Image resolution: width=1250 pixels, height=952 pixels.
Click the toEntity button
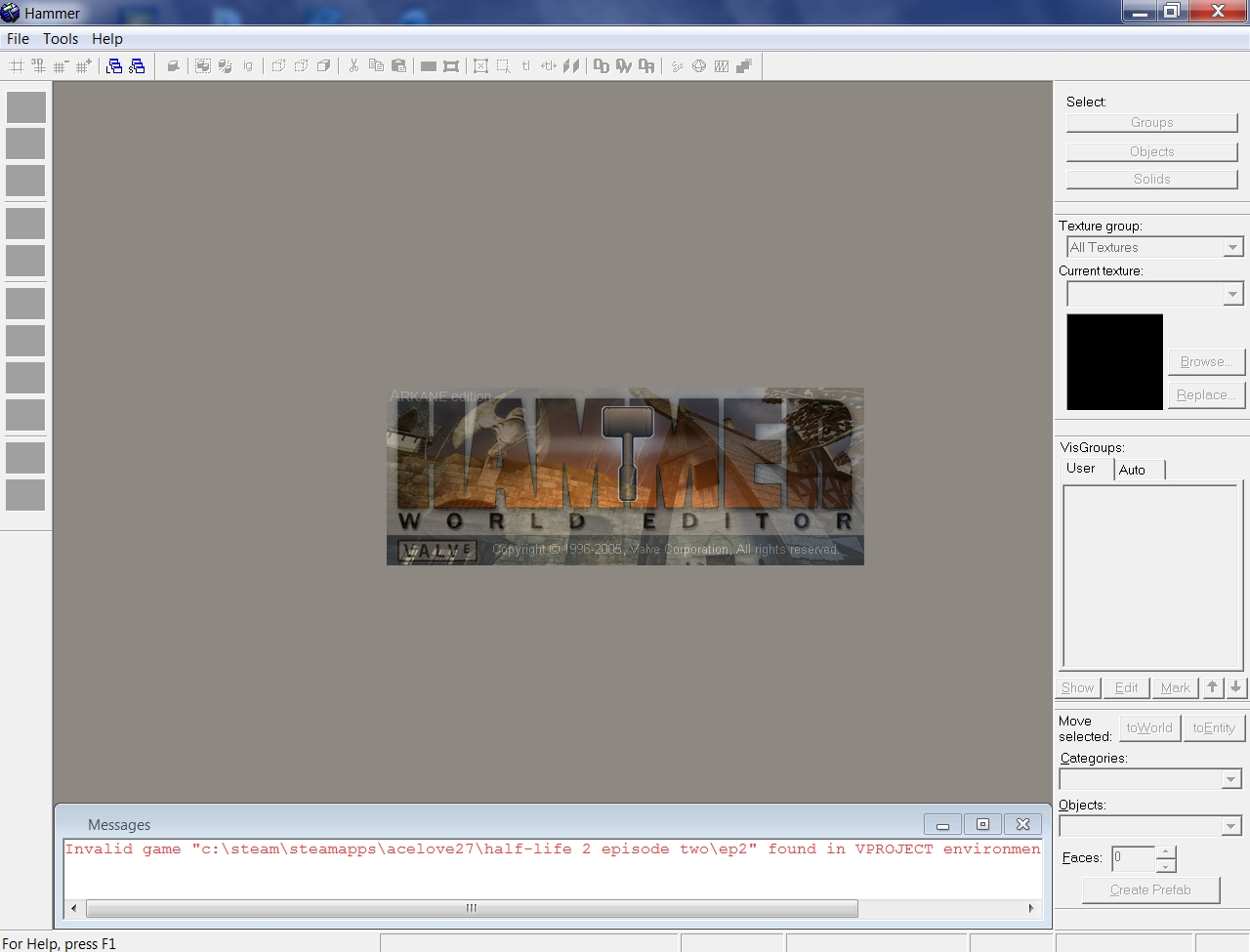pyautogui.click(x=1214, y=728)
